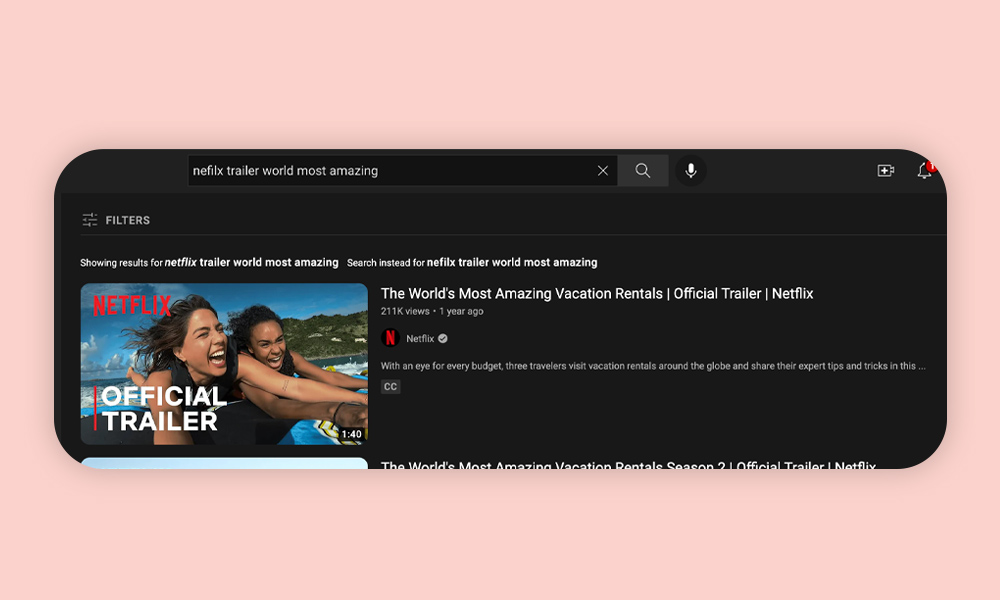The image size is (1000, 600).
Task: Open the FILTERS options
Action: pos(116,220)
